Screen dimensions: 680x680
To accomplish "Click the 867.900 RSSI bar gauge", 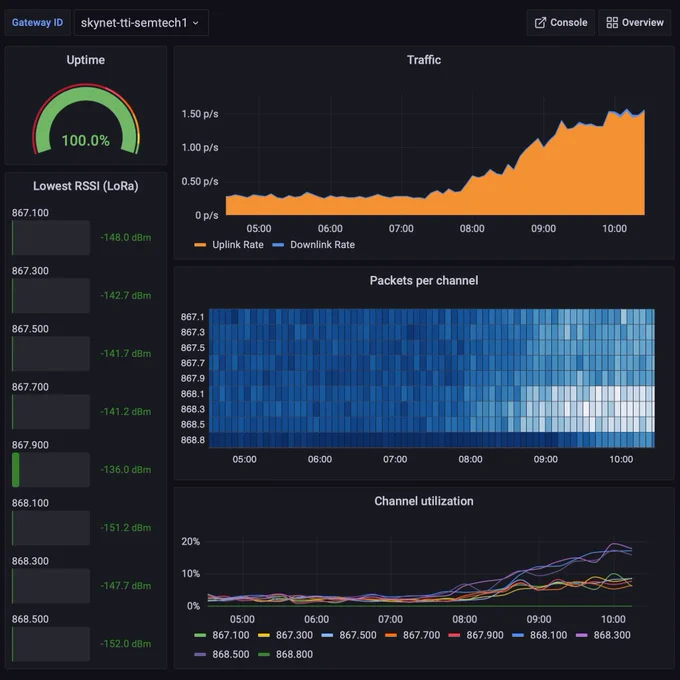I will tap(51, 470).
